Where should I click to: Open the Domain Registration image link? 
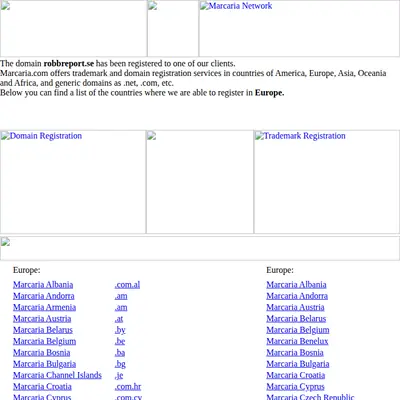point(73,182)
